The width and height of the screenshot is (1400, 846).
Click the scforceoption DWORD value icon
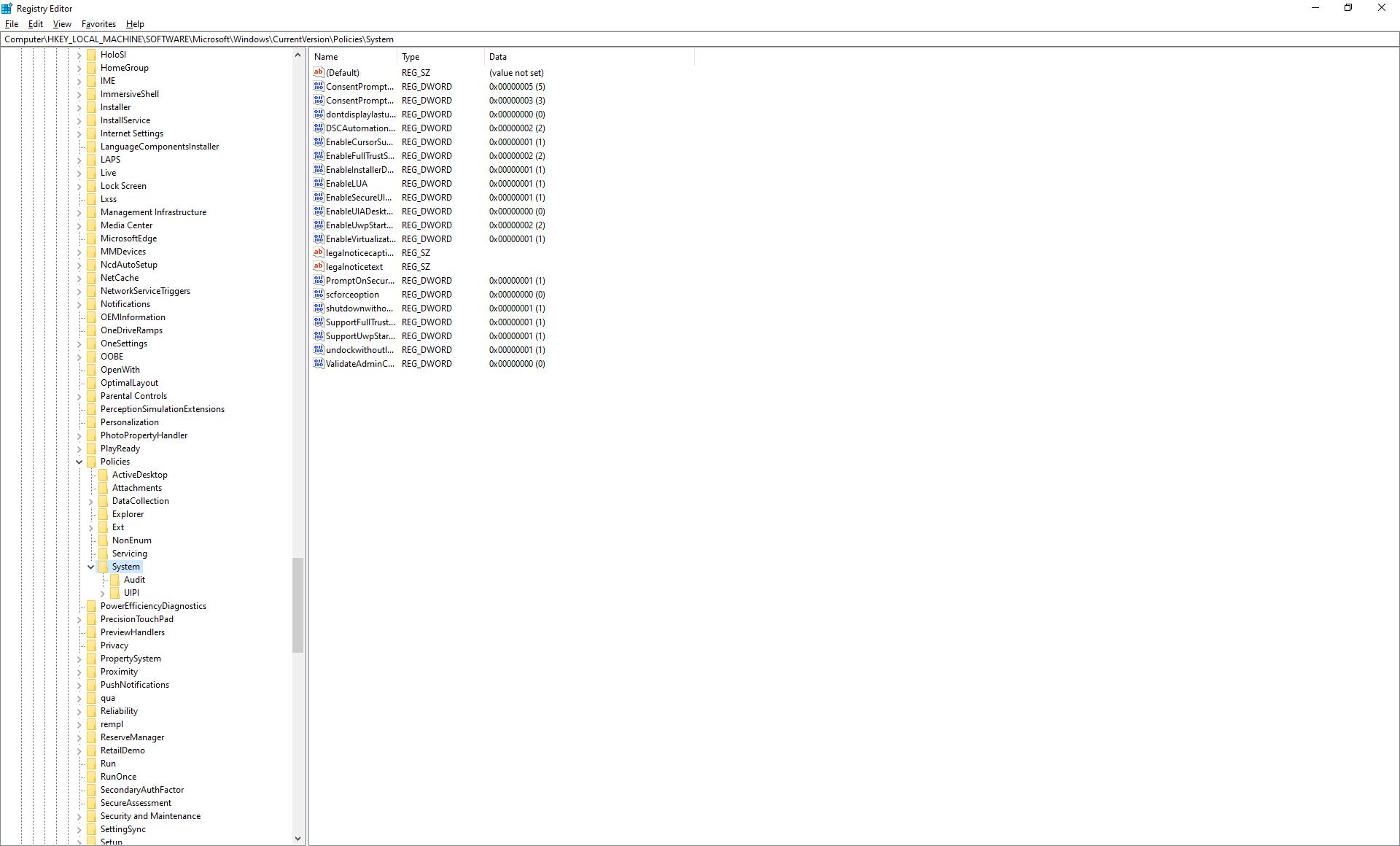pos(318,295)
